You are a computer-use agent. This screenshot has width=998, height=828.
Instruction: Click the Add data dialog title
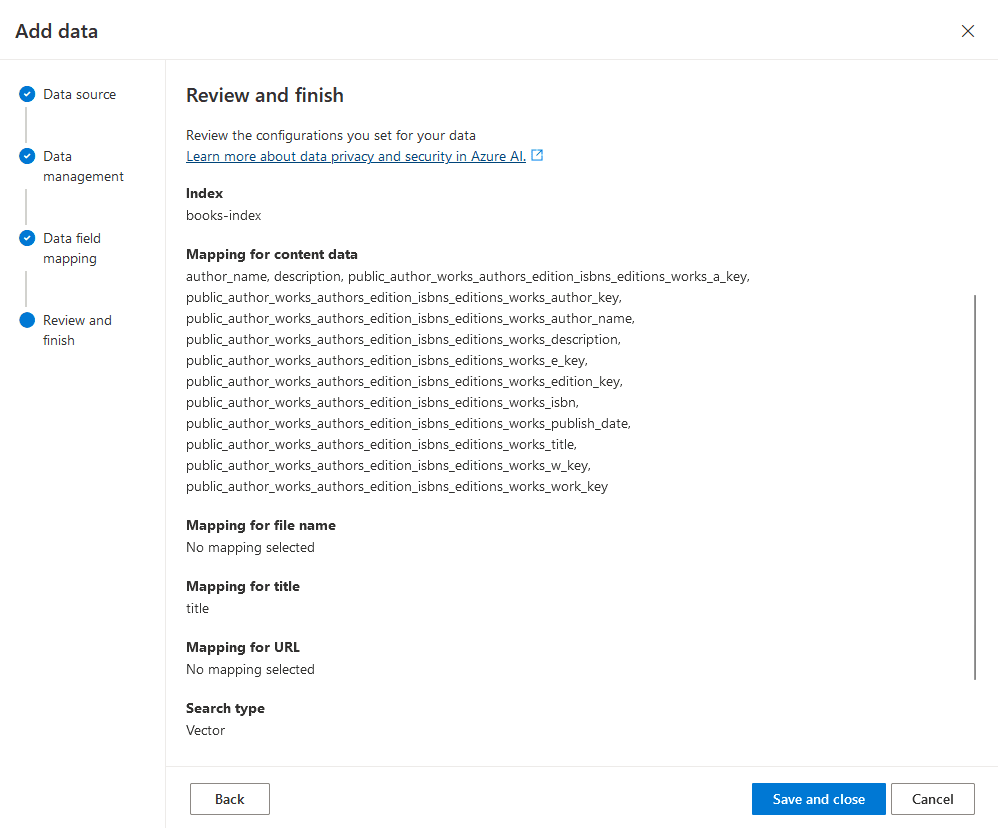[x=56, y=31]
